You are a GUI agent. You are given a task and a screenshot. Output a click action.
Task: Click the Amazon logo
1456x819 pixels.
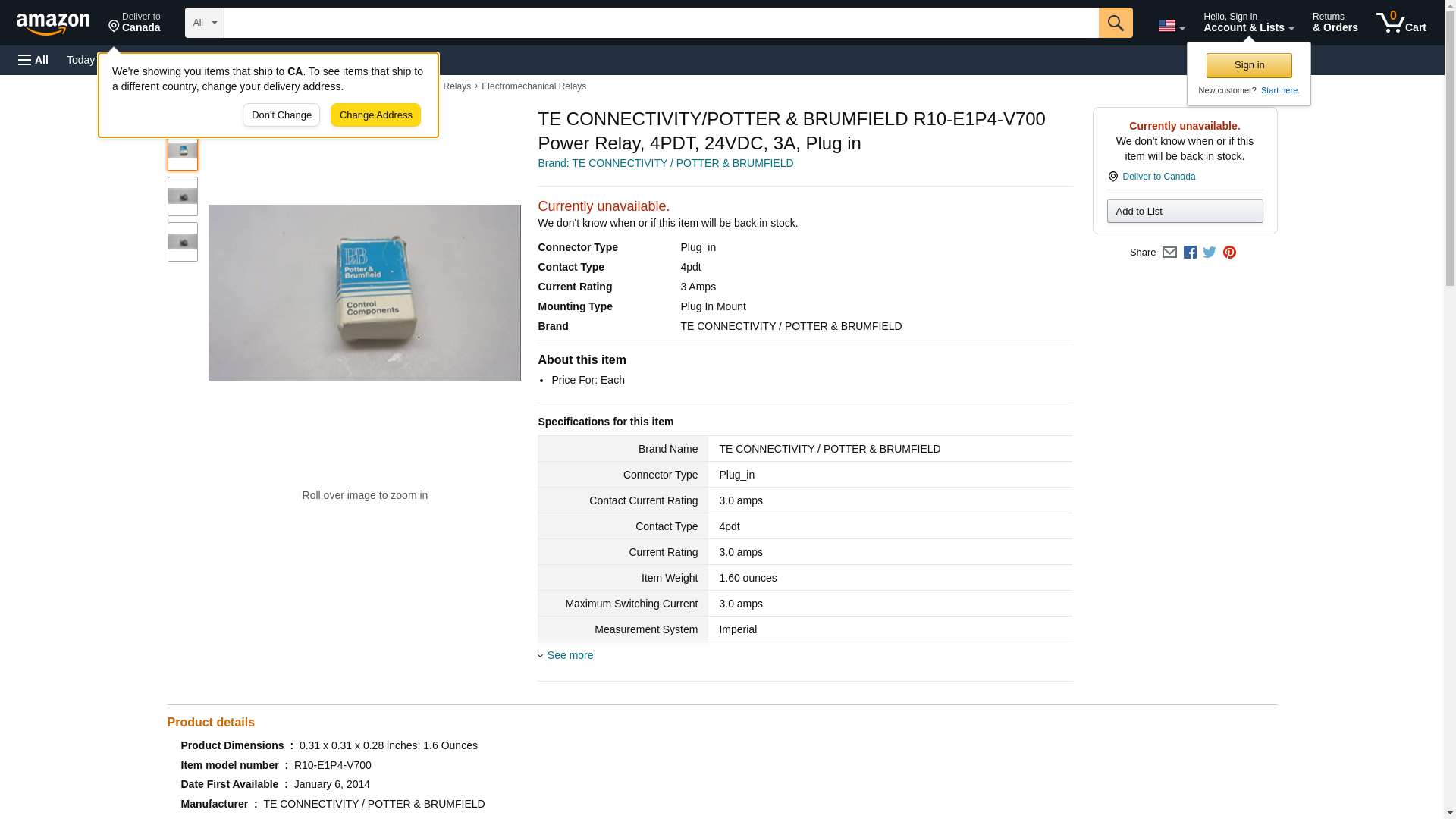(53, 24)
